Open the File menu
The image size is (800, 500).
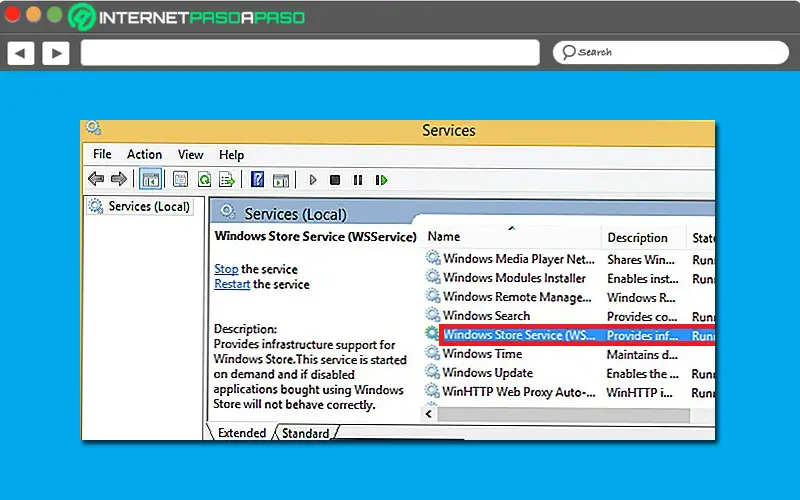[102, 154]
